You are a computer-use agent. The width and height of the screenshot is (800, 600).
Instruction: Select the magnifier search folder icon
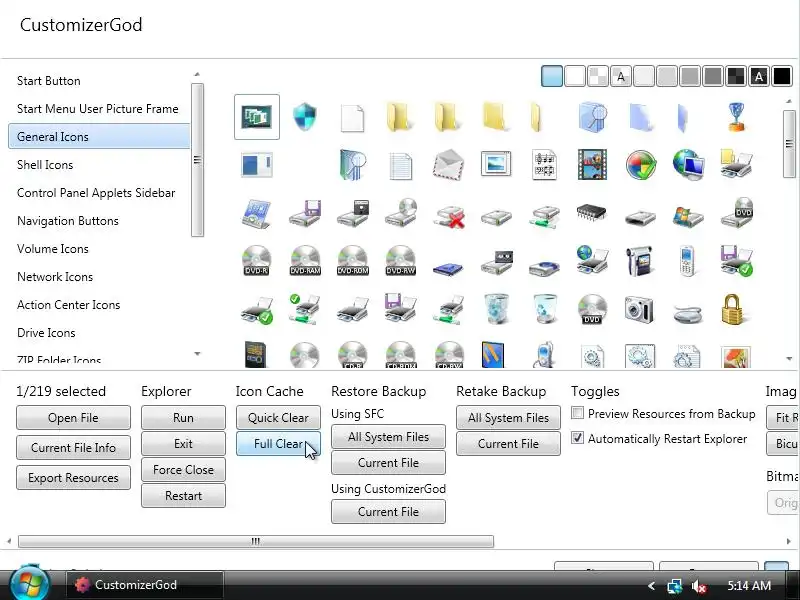pyautogui.click(x=592, y=116)
